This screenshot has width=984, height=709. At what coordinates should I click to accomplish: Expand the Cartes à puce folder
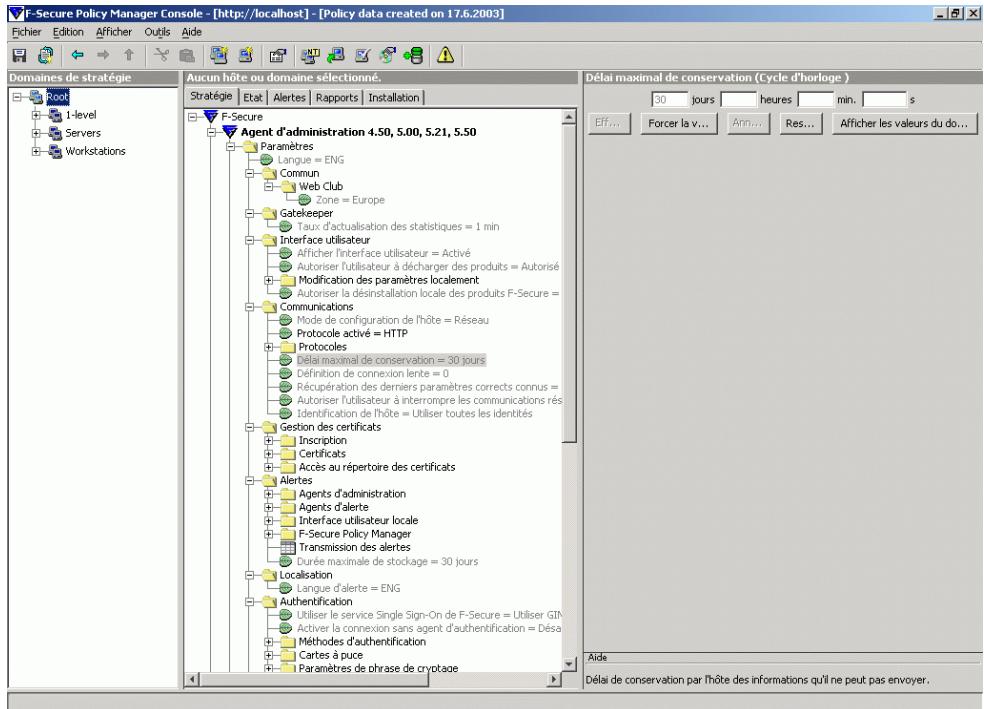tap(269, 655)
